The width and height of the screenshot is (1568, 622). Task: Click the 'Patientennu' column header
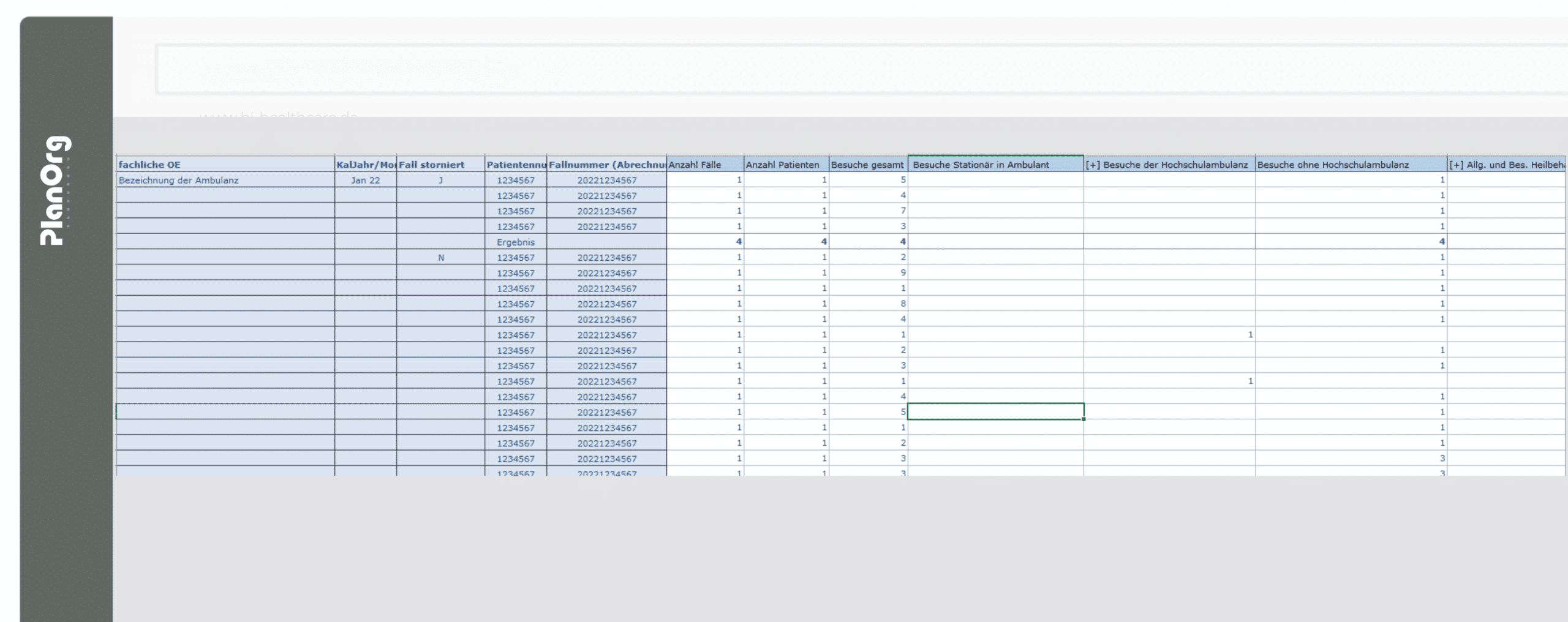(516, 164)
